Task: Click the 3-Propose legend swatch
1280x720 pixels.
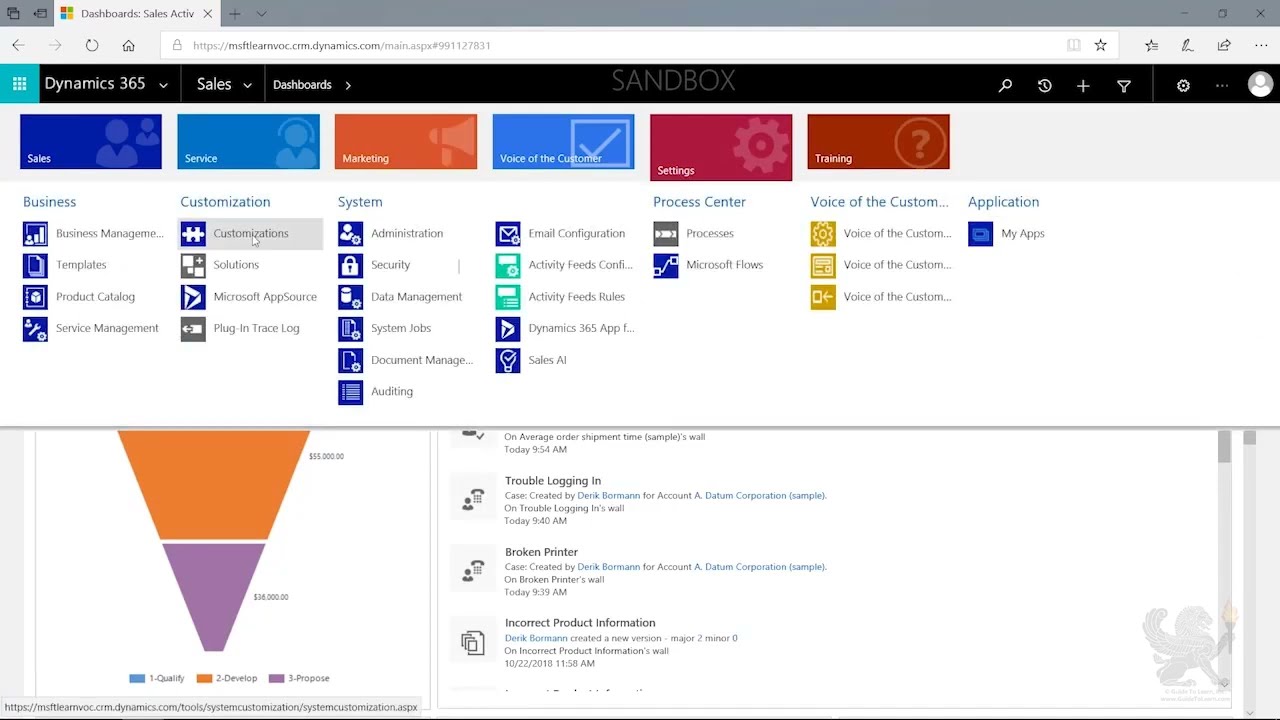Action: pyautogui.click(x=277, y=678)
